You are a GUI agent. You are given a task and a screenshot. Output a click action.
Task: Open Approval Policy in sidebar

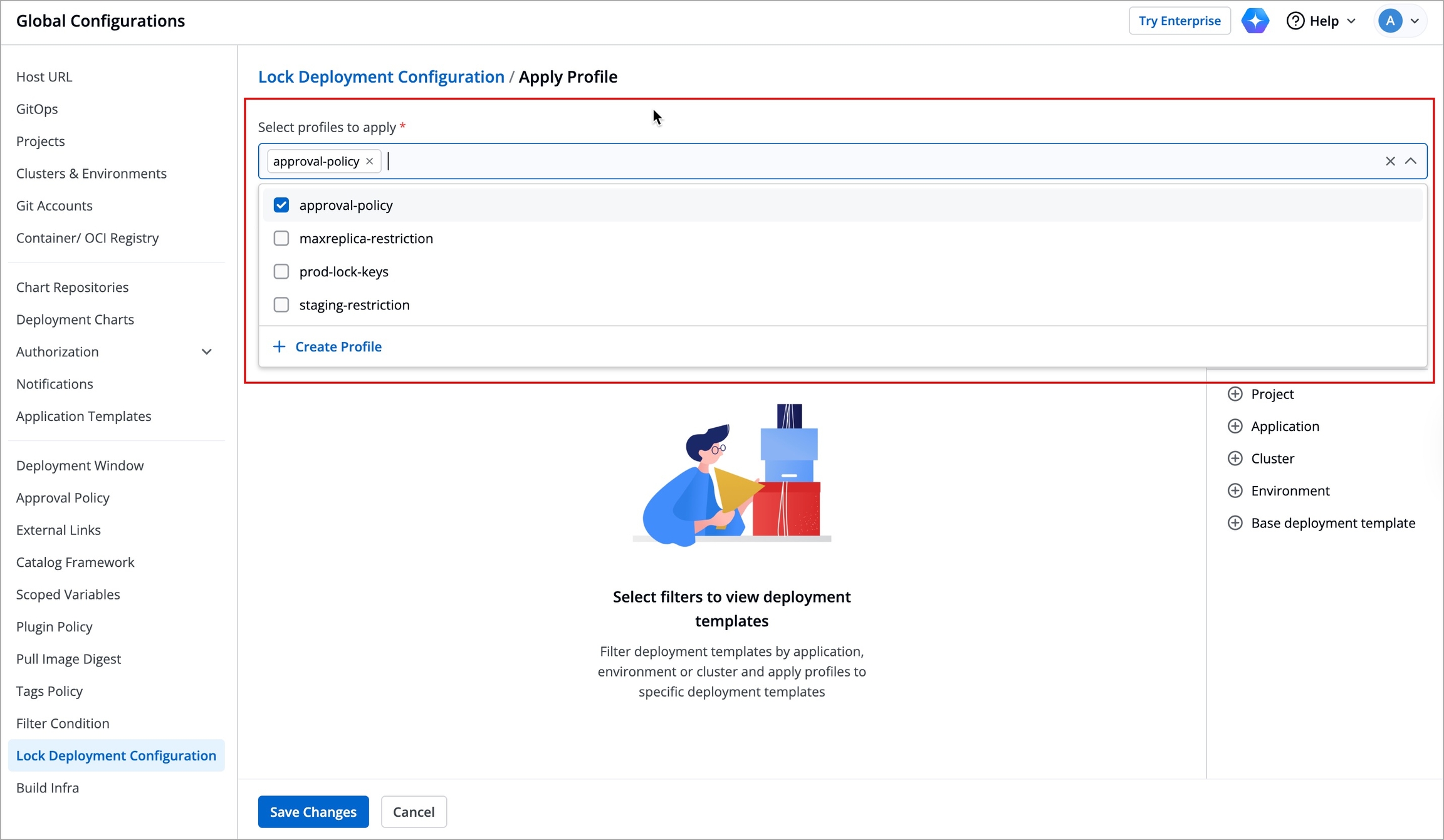pos(63,498)
